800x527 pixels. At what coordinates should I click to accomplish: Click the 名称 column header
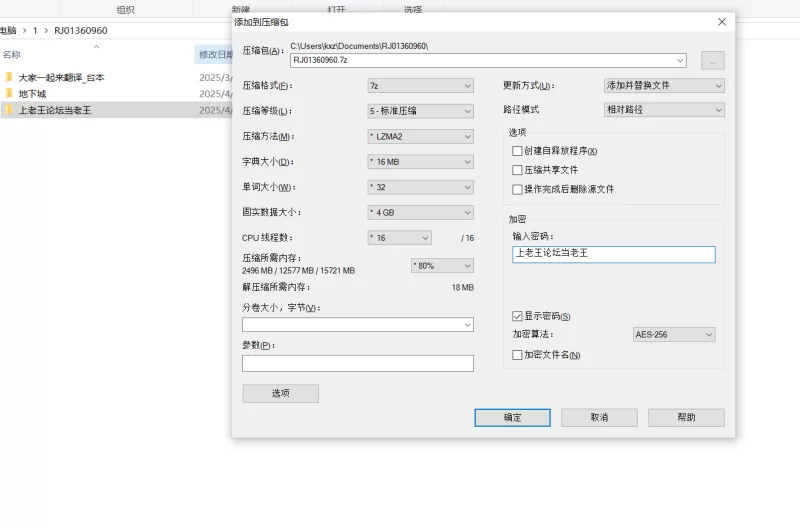[12, 55]
